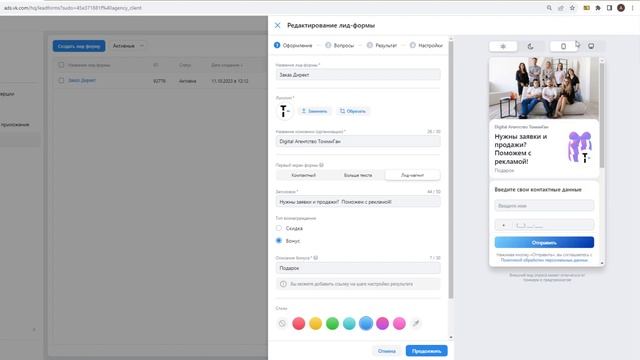Select the Скидка reward radio button
Viewport: 640px width, 360px height.
pyautogui.click(x=279, y=228)
